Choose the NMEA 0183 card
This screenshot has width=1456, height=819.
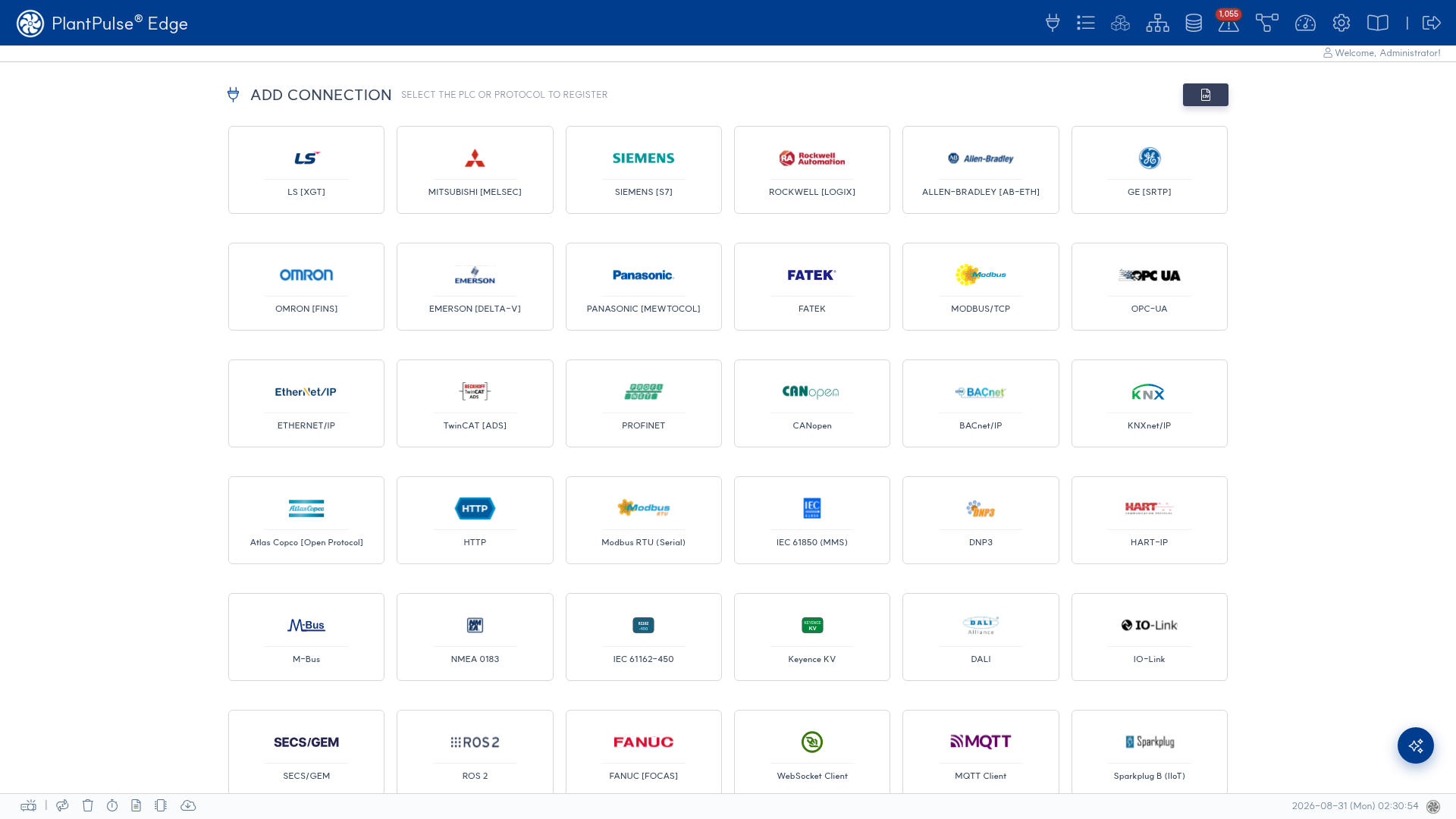[475, 637]
